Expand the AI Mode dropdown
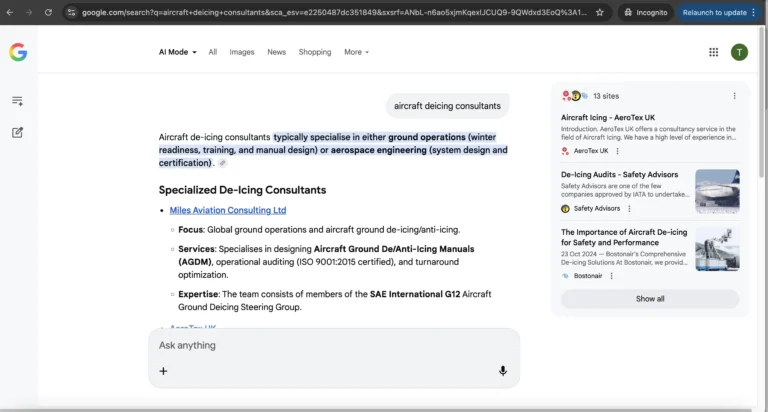The height and width of the screenshot is (412, 768). point(178,52)
